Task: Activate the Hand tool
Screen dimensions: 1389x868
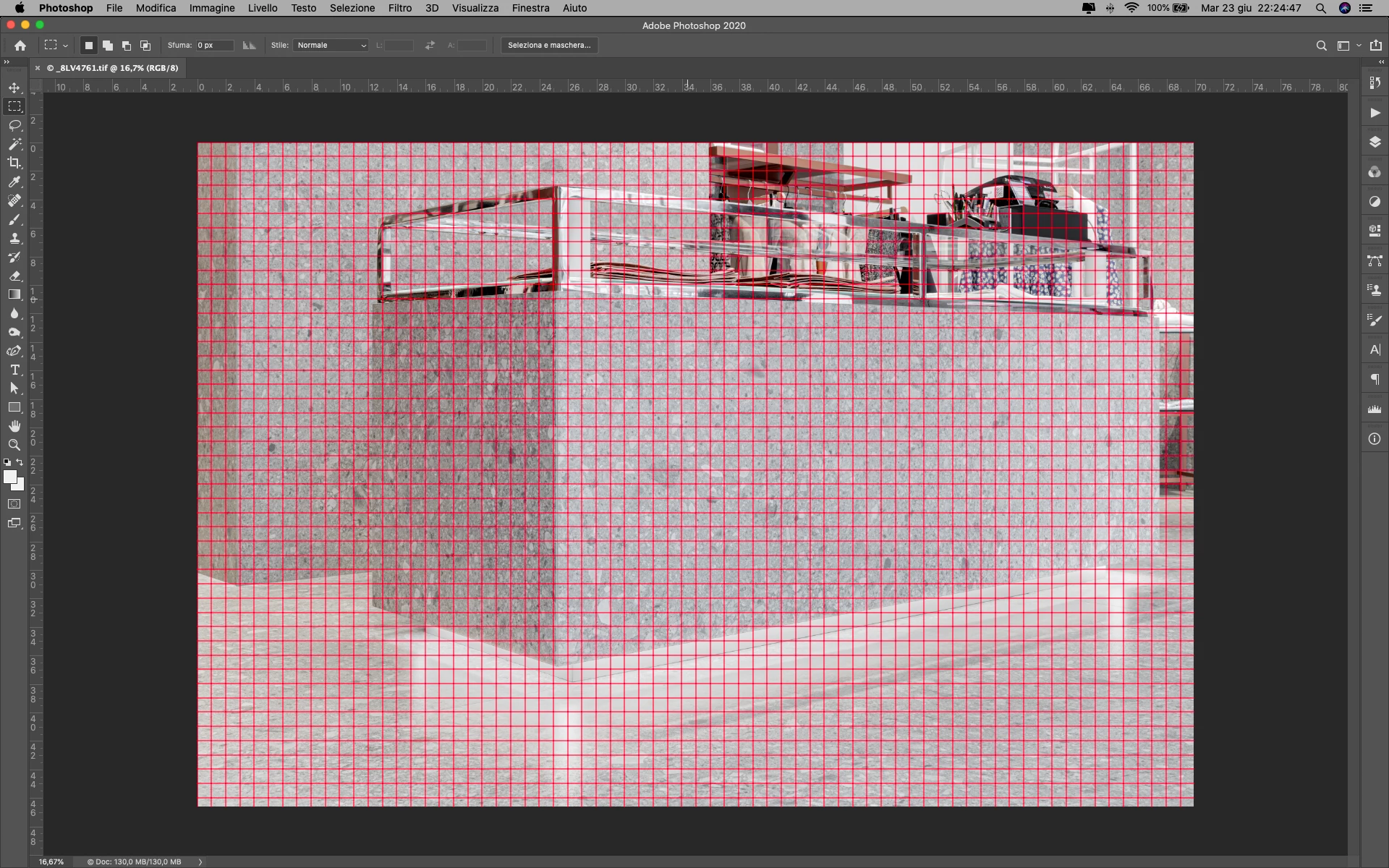Action: 14,426
